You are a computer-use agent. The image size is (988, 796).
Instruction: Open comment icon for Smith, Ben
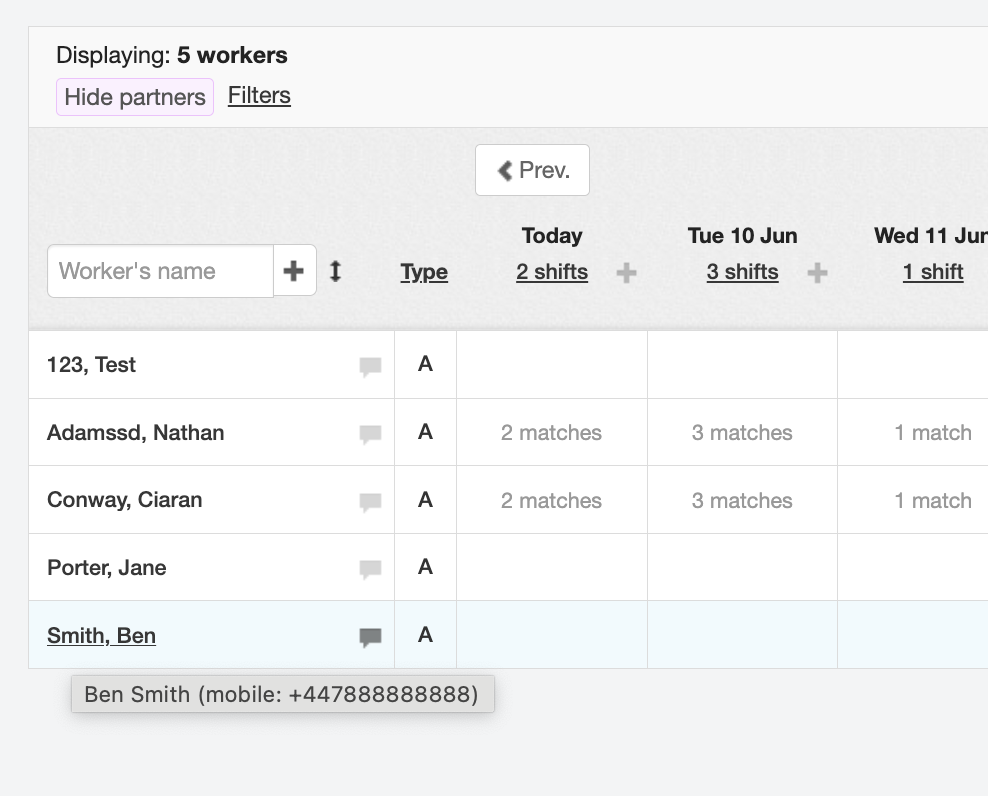pyautogui.click(x=370, y=637)
